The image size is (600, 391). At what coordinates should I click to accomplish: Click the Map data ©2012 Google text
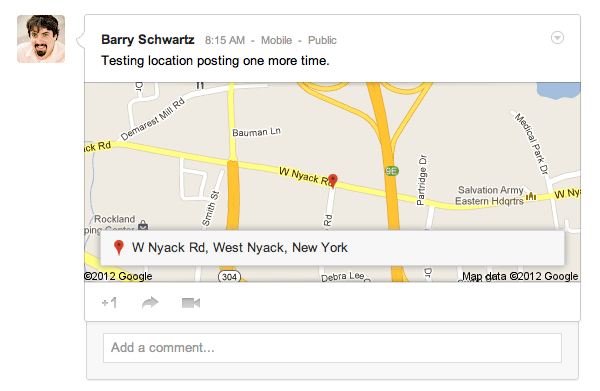click(520, 276)
